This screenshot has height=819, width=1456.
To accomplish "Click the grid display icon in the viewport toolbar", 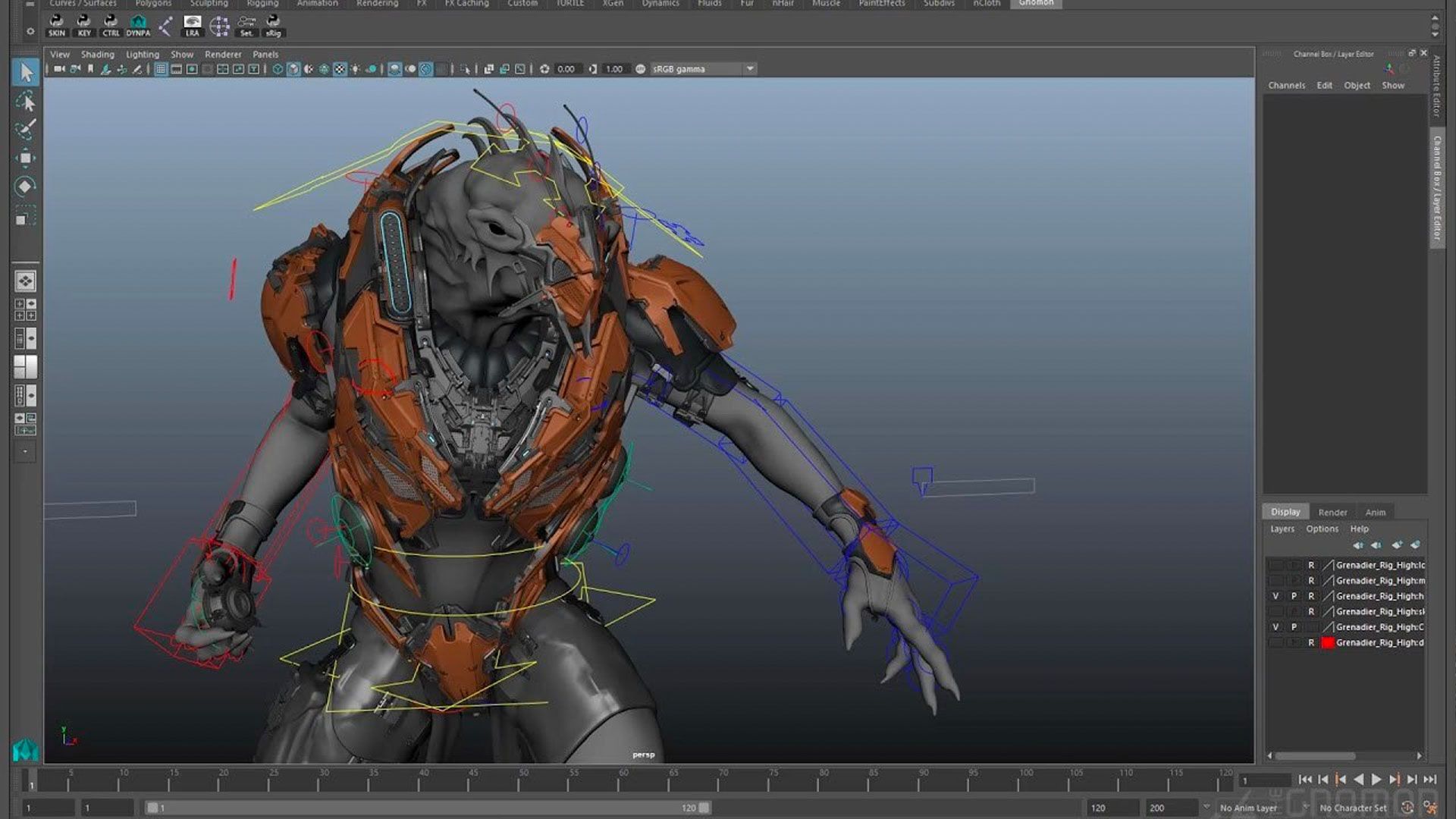I will point(161,68).
